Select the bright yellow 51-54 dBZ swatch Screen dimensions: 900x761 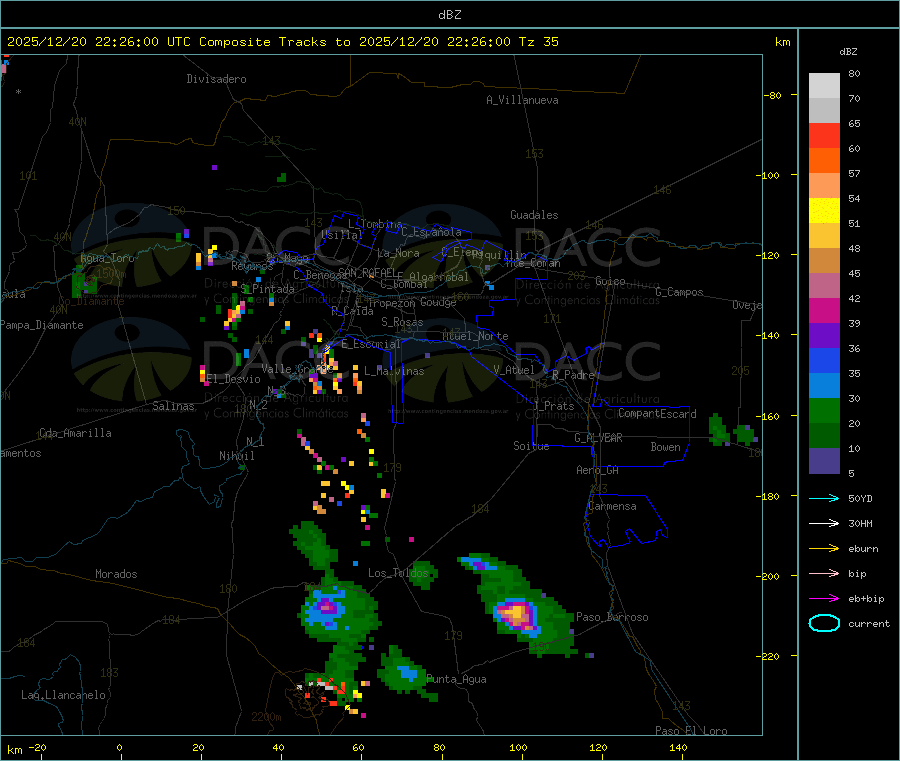tap(824, 211)
